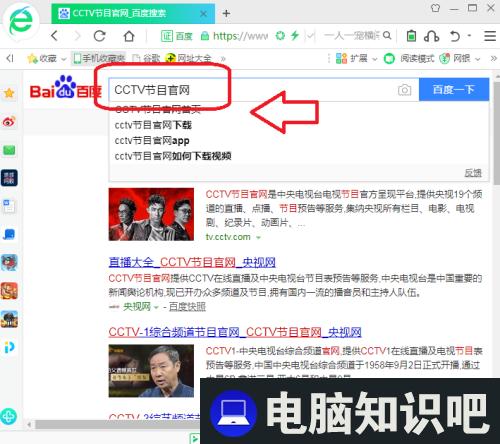Open the favorites star in sidebar

click(x=9, y=93)
